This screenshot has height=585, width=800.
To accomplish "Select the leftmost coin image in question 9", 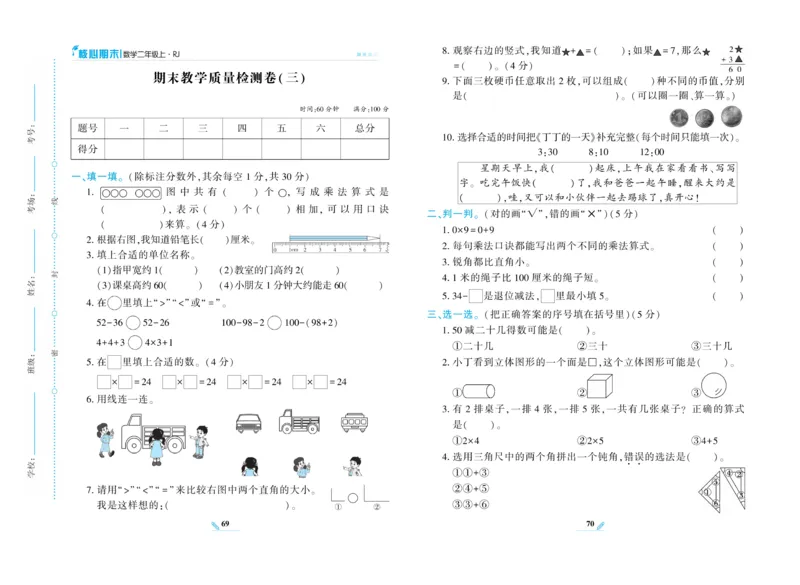I will pyautogui.click(x=677, y=118).
